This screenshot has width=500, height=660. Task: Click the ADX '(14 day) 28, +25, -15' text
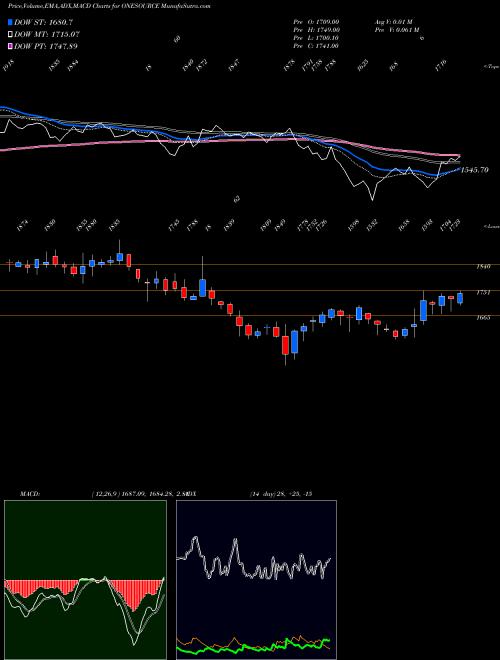click(281, 494)
